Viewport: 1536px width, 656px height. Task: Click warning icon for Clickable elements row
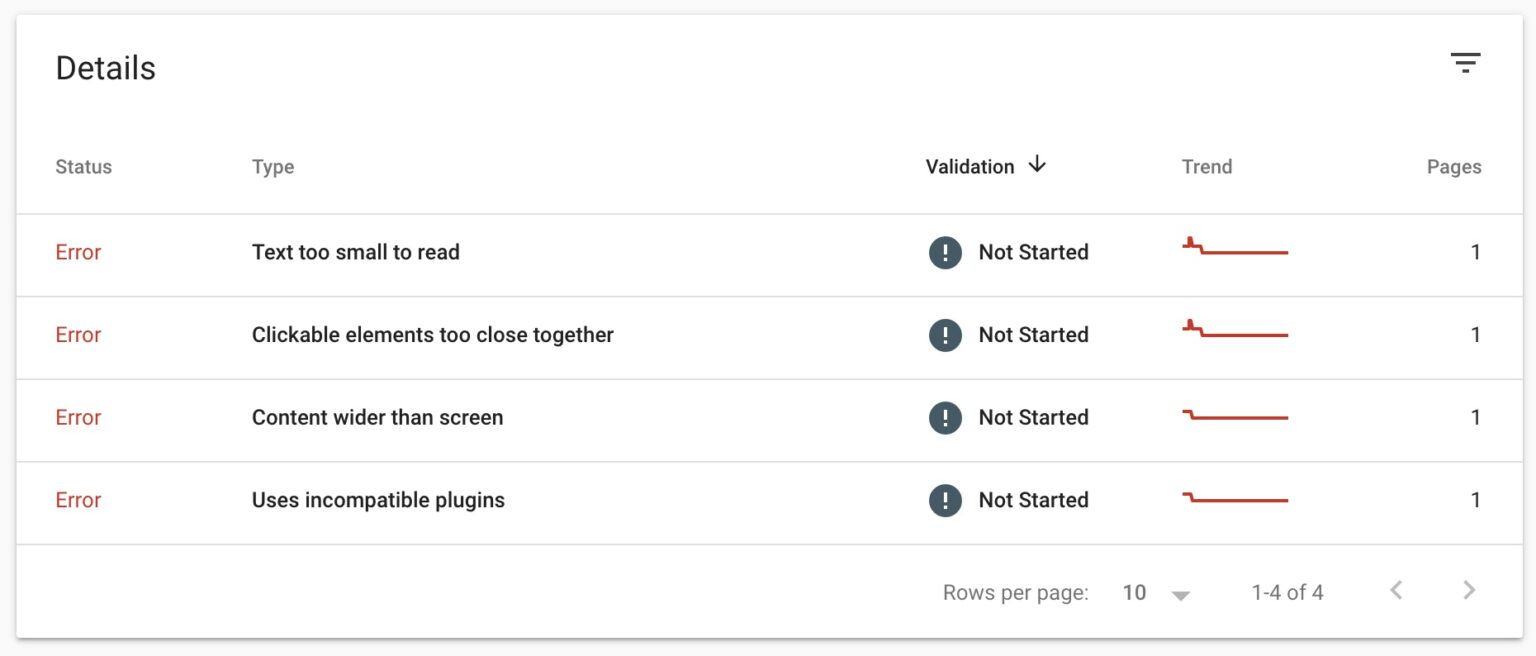945,335
